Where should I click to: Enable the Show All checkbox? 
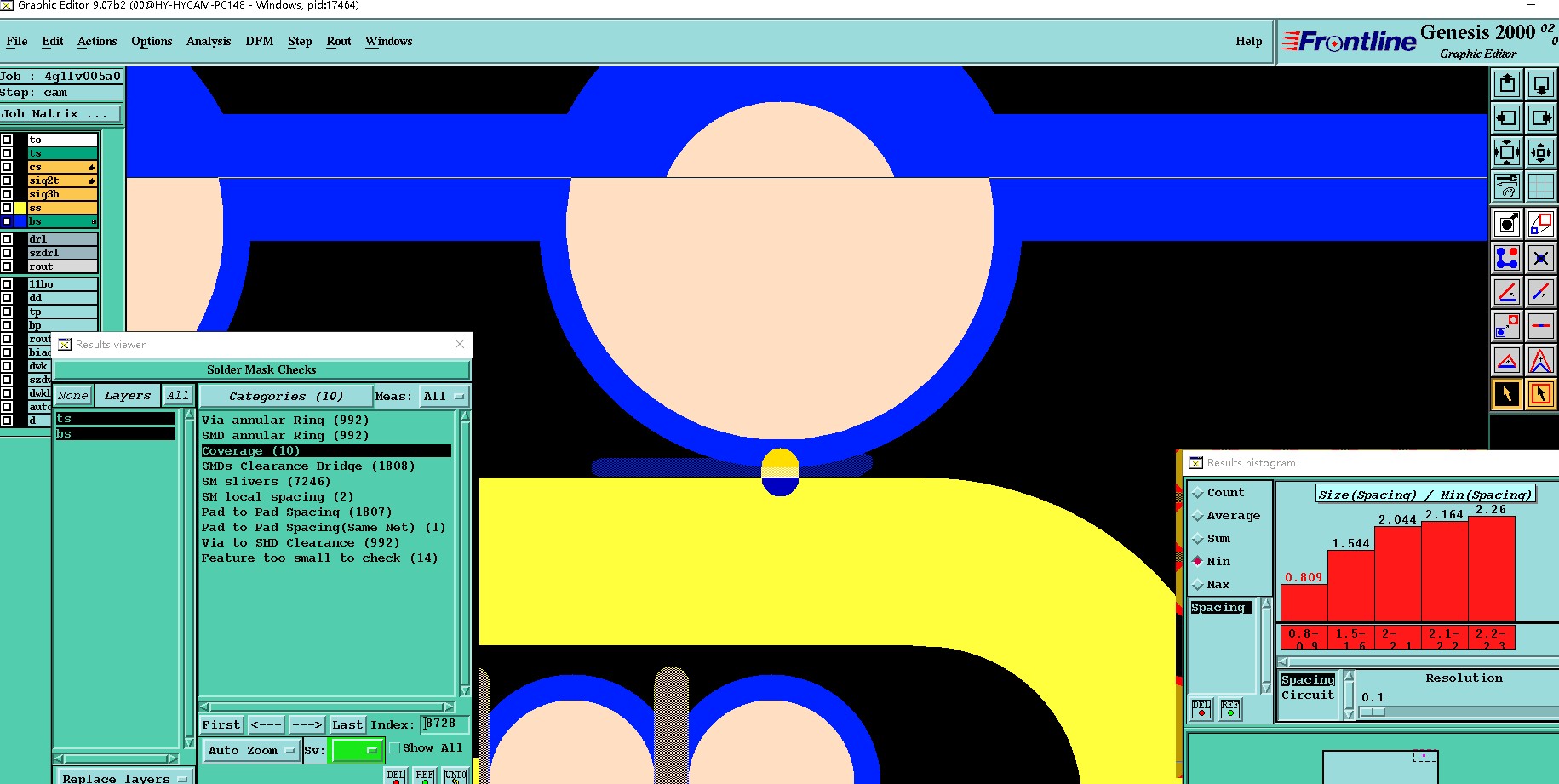tap(395, 748)
